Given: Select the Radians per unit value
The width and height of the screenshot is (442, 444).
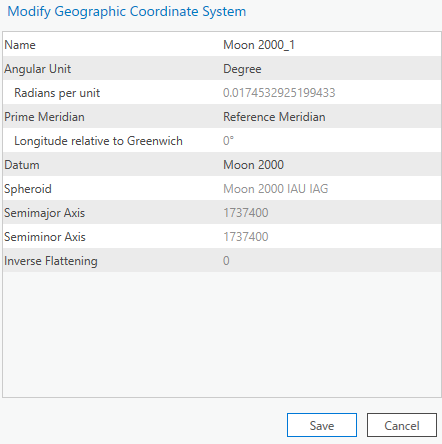Looking at the screenshot, I should tap(279, 93).
